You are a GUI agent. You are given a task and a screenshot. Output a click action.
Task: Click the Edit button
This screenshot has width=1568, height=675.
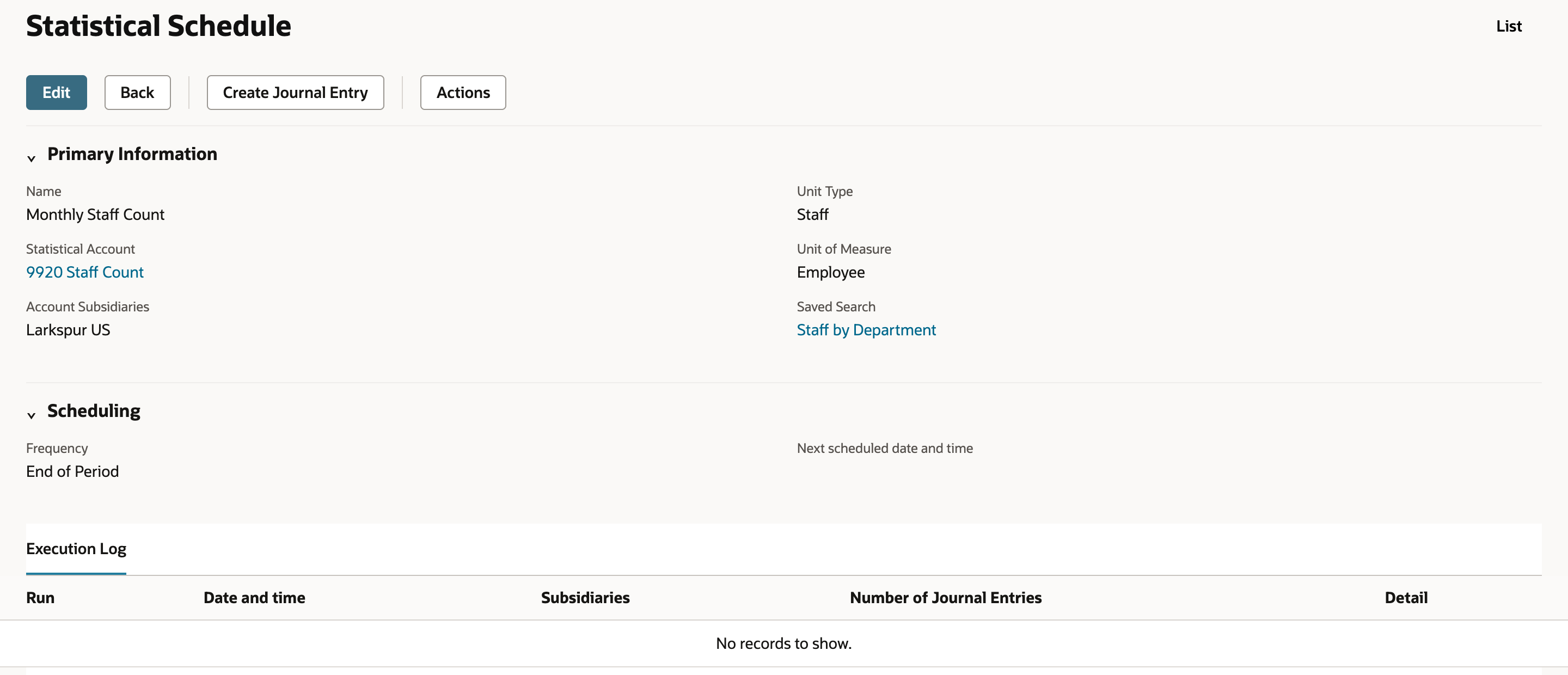pyautogui.click(x=56, y=93)
